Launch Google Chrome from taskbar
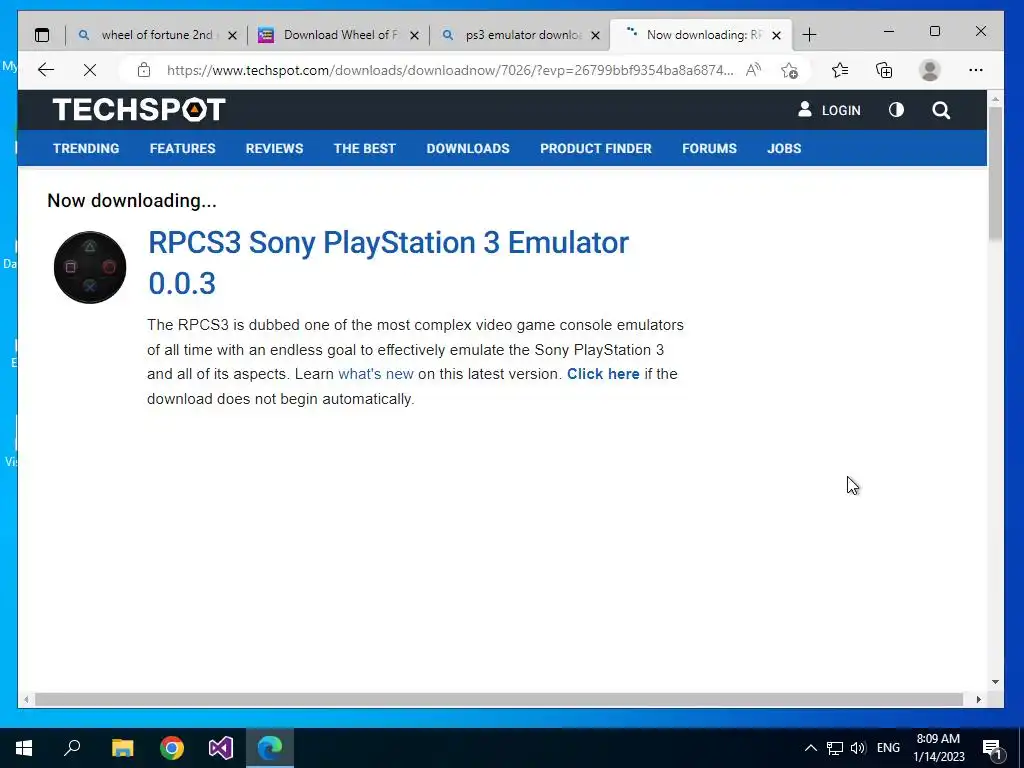 172,748
